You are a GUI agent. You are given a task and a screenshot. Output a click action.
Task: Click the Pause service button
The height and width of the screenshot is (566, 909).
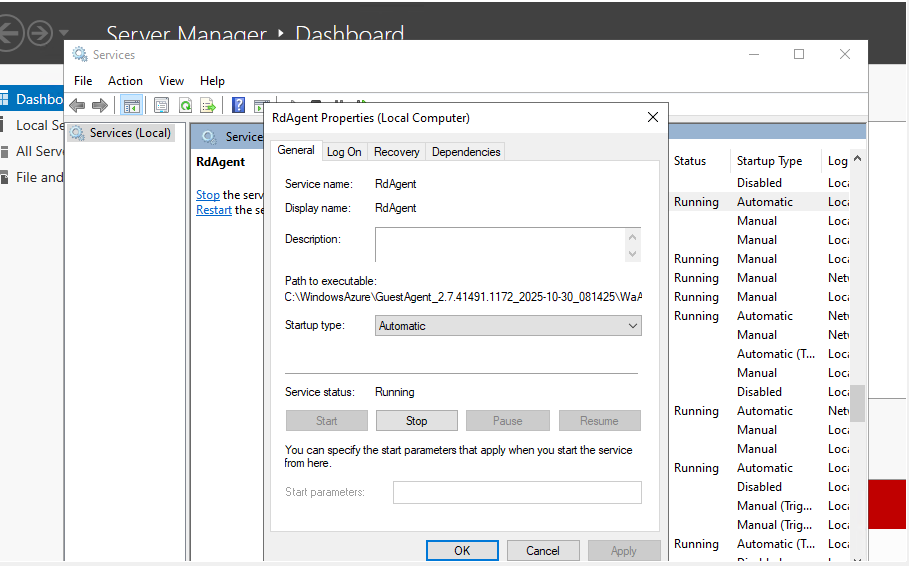pyautogui.click(x=507, y=420)
